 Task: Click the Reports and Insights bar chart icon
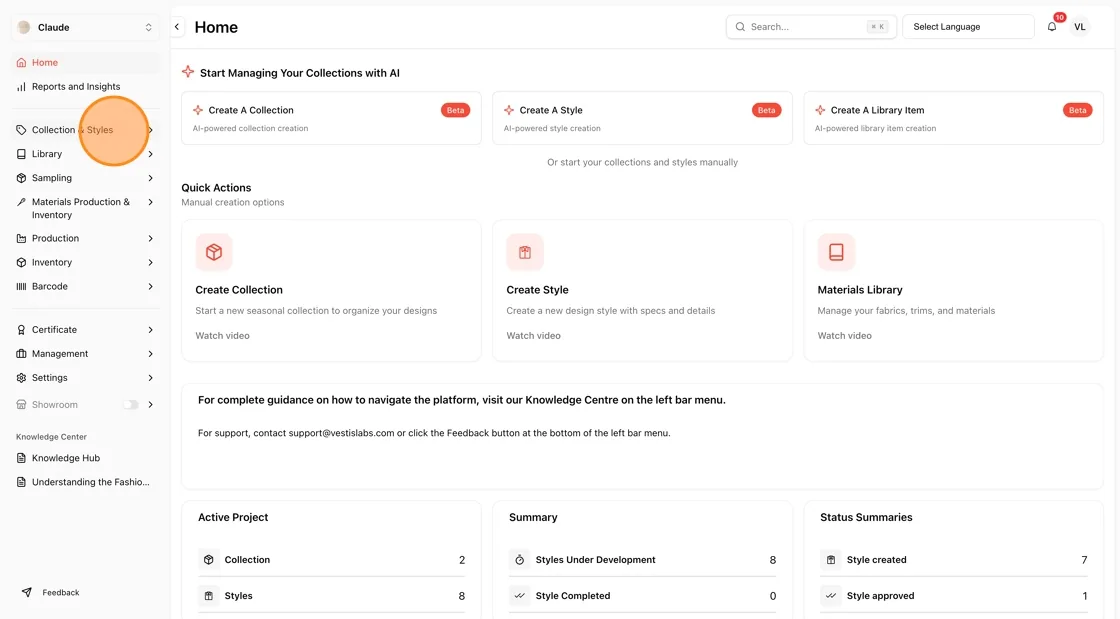(x=21, y=86)
